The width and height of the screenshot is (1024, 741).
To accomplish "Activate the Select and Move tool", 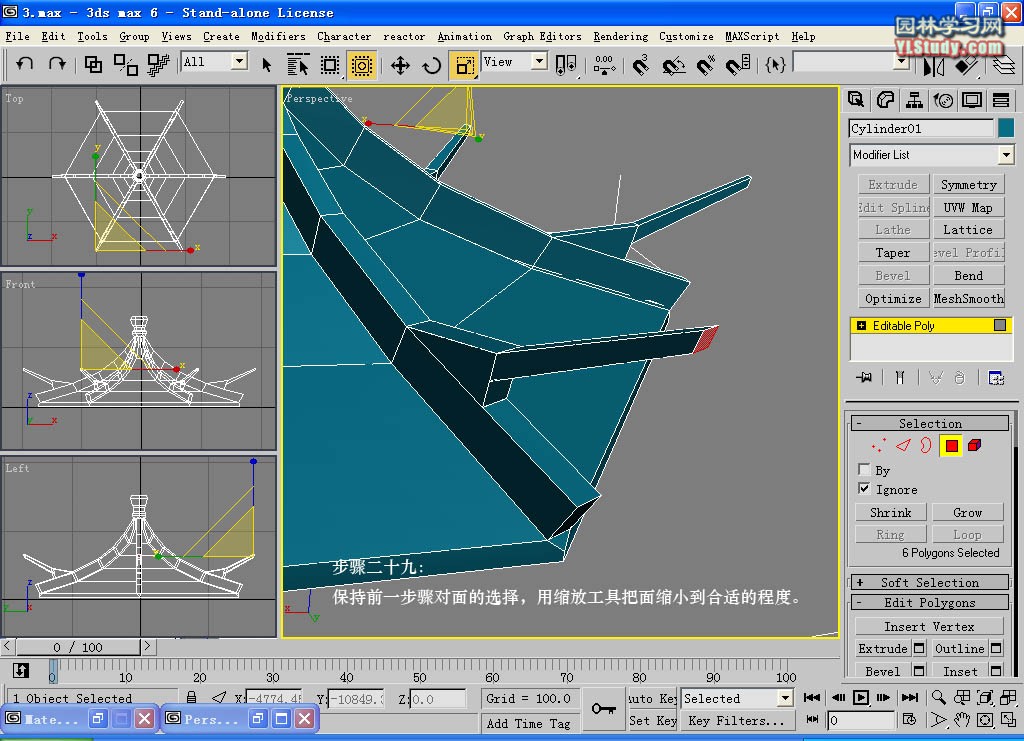I will click(400, 65).
